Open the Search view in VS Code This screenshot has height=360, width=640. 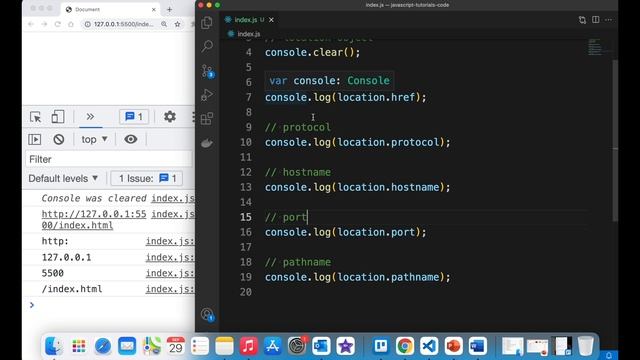click(x=207, y=46)
